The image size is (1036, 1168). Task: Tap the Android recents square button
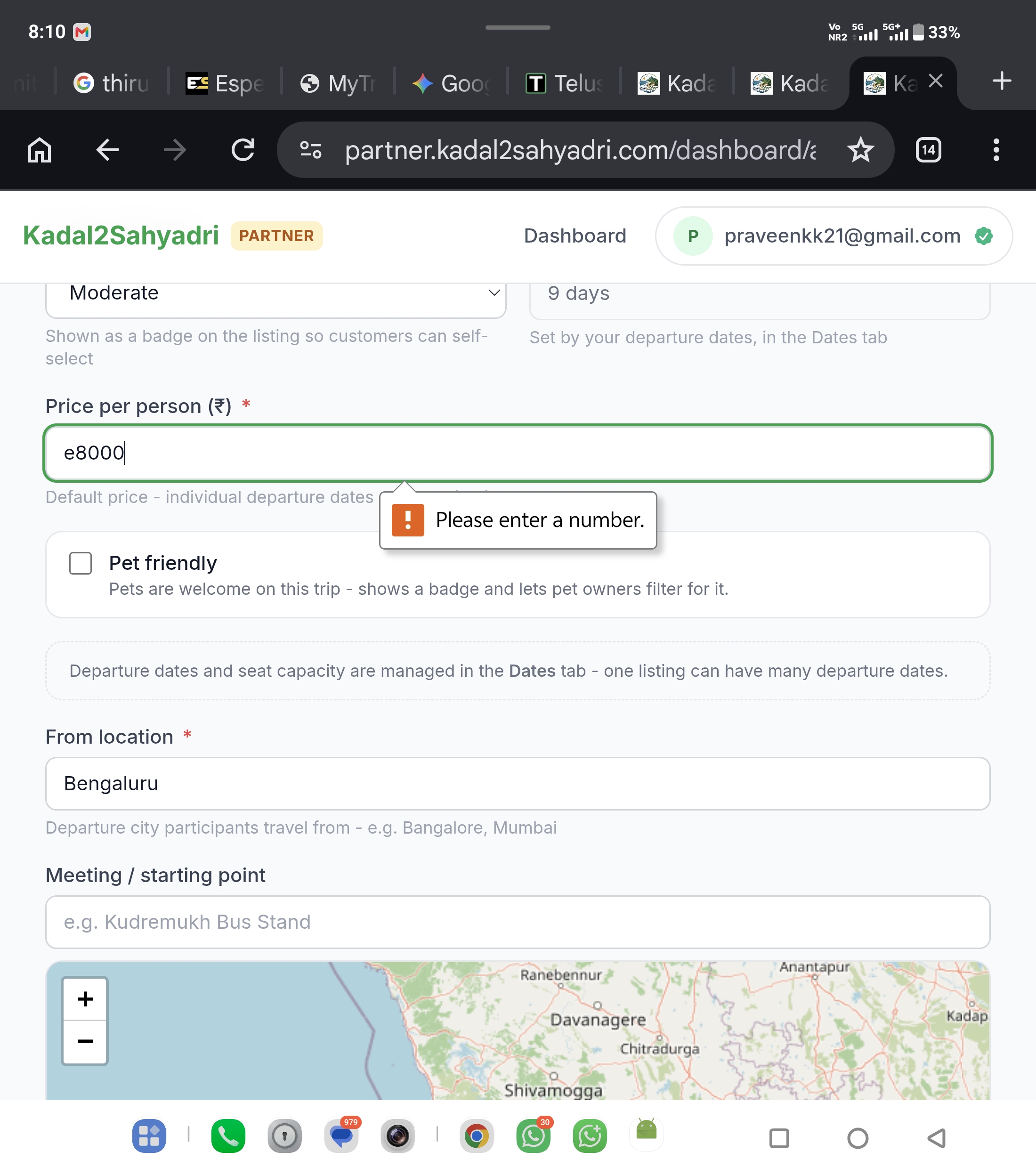[x=779, y=1138]
